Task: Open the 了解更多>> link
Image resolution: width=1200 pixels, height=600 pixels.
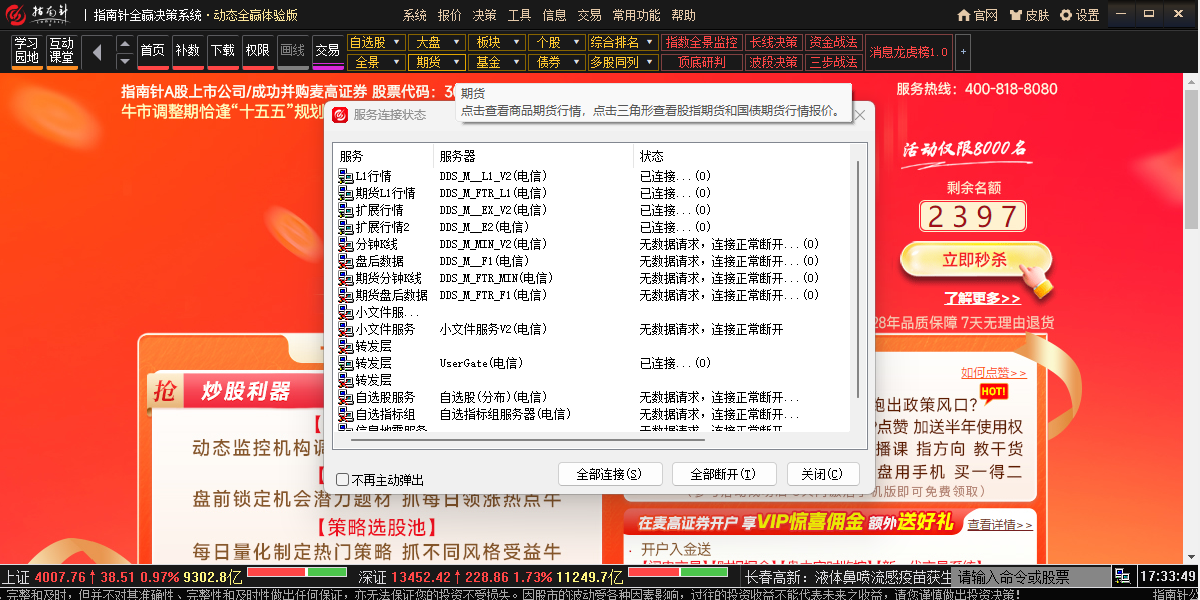Action: (982, 298)
